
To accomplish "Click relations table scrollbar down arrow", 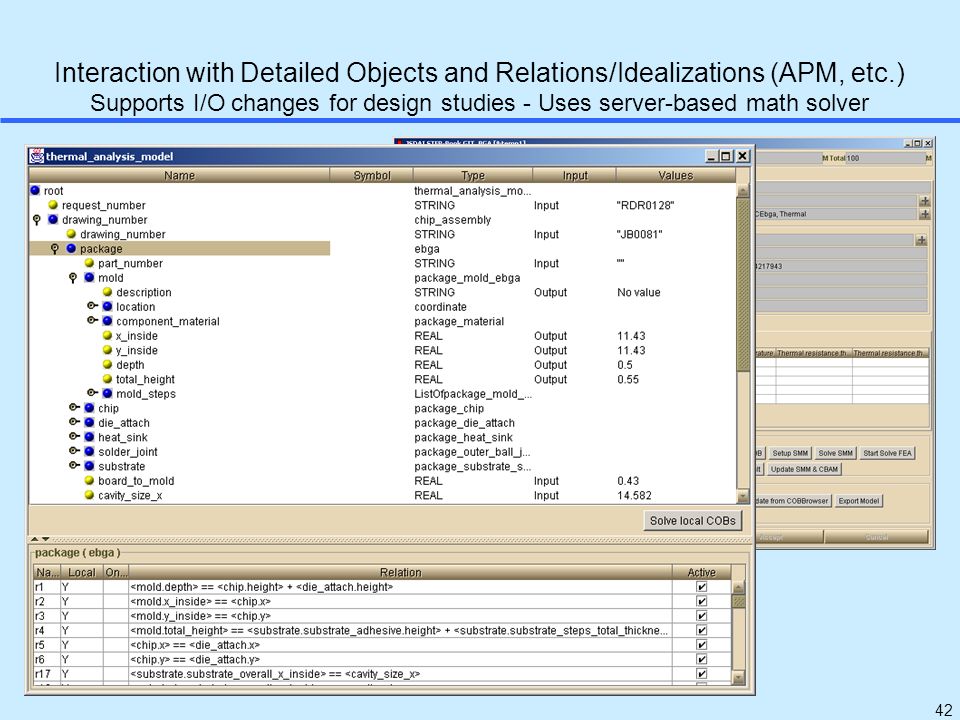I will click(738, 678).
